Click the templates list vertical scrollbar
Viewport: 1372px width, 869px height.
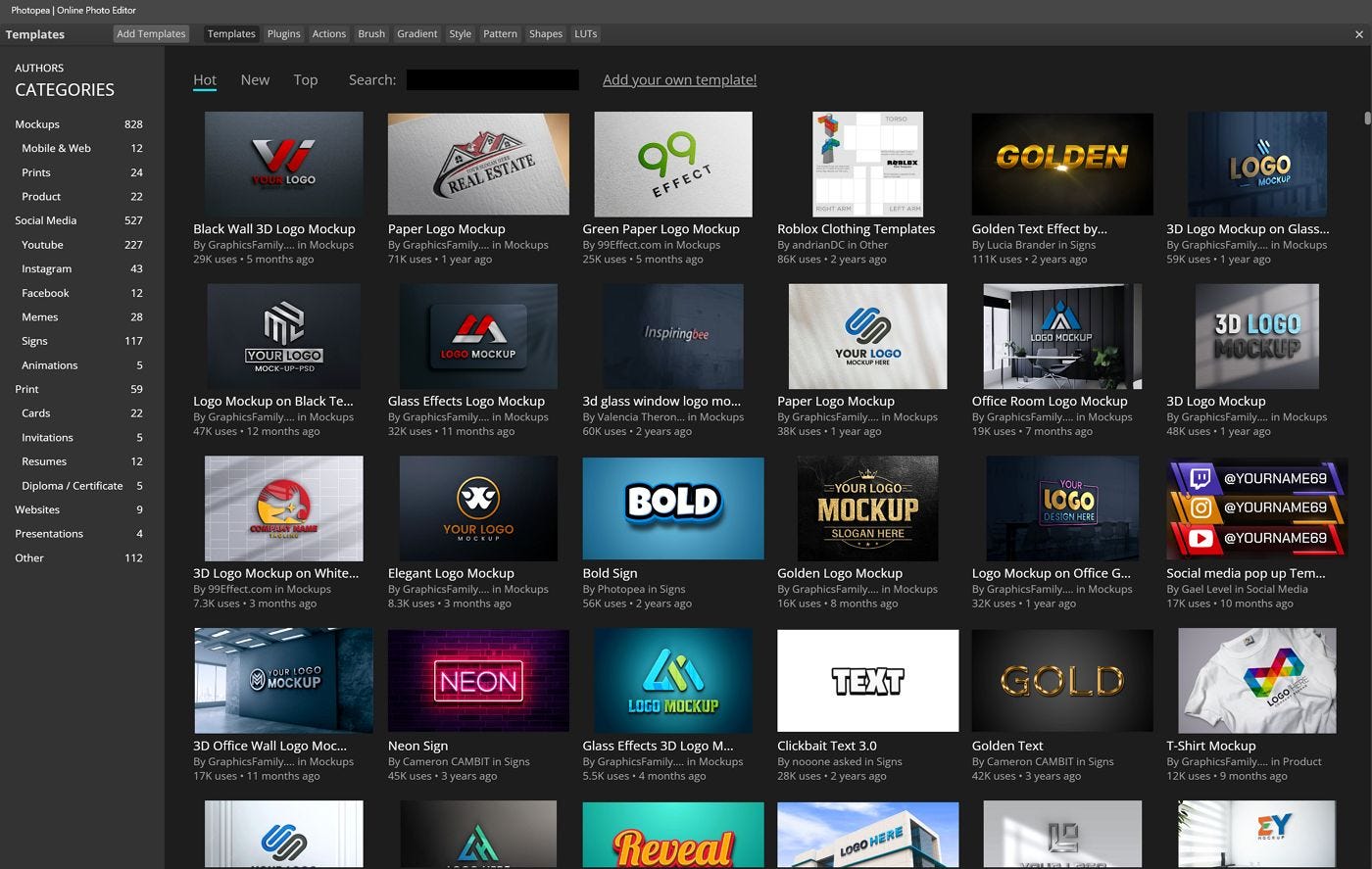(x=1367, y=119)
